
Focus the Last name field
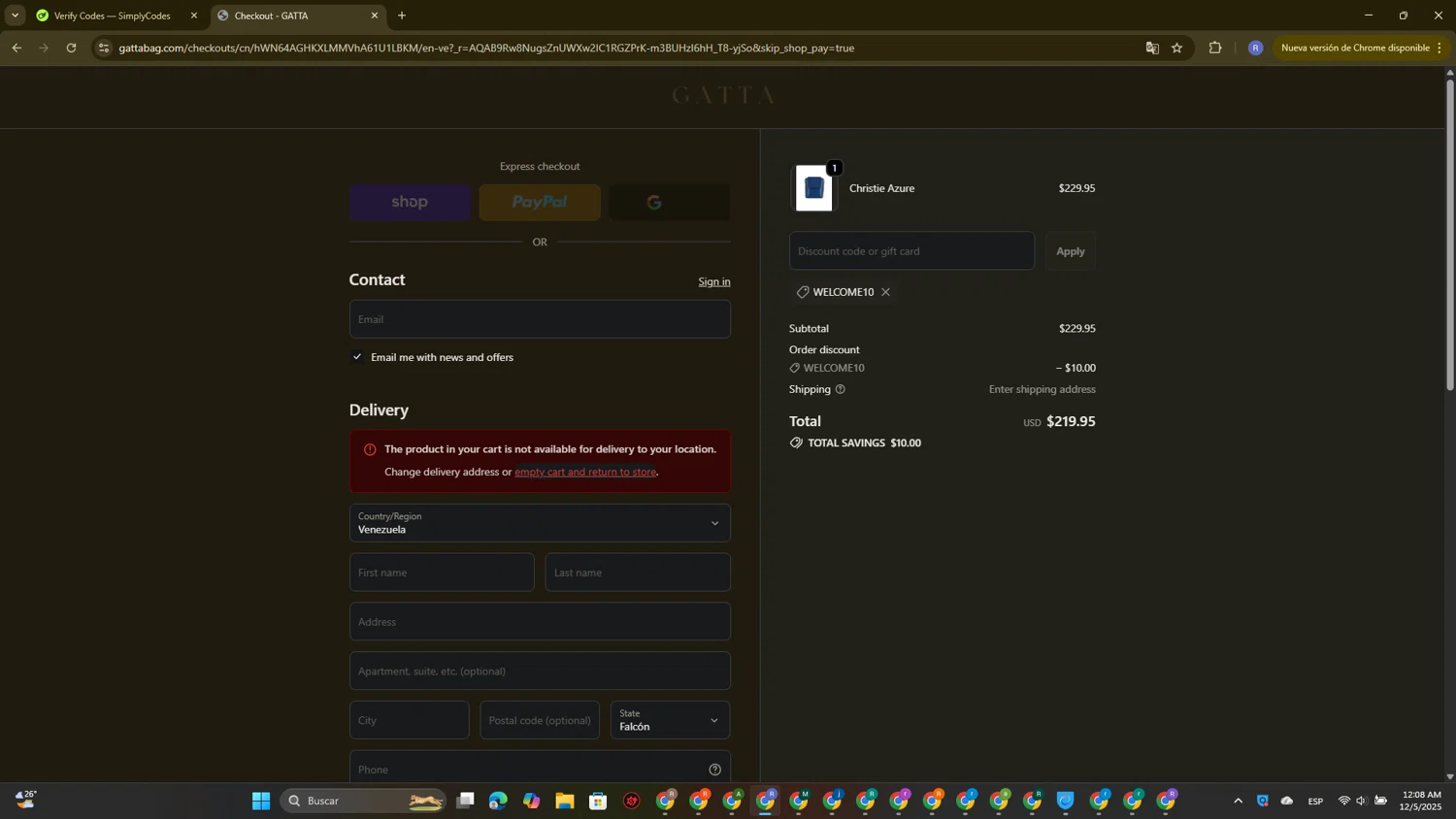click(x=638, y=573)
